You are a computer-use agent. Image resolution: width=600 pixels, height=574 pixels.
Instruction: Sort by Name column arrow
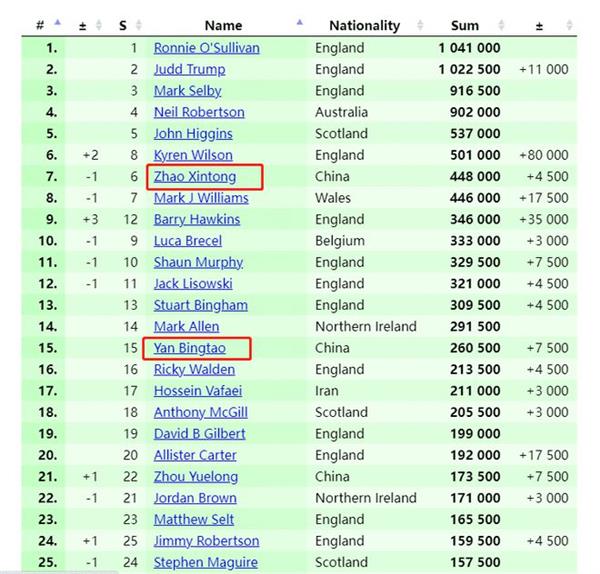(300, 23)
